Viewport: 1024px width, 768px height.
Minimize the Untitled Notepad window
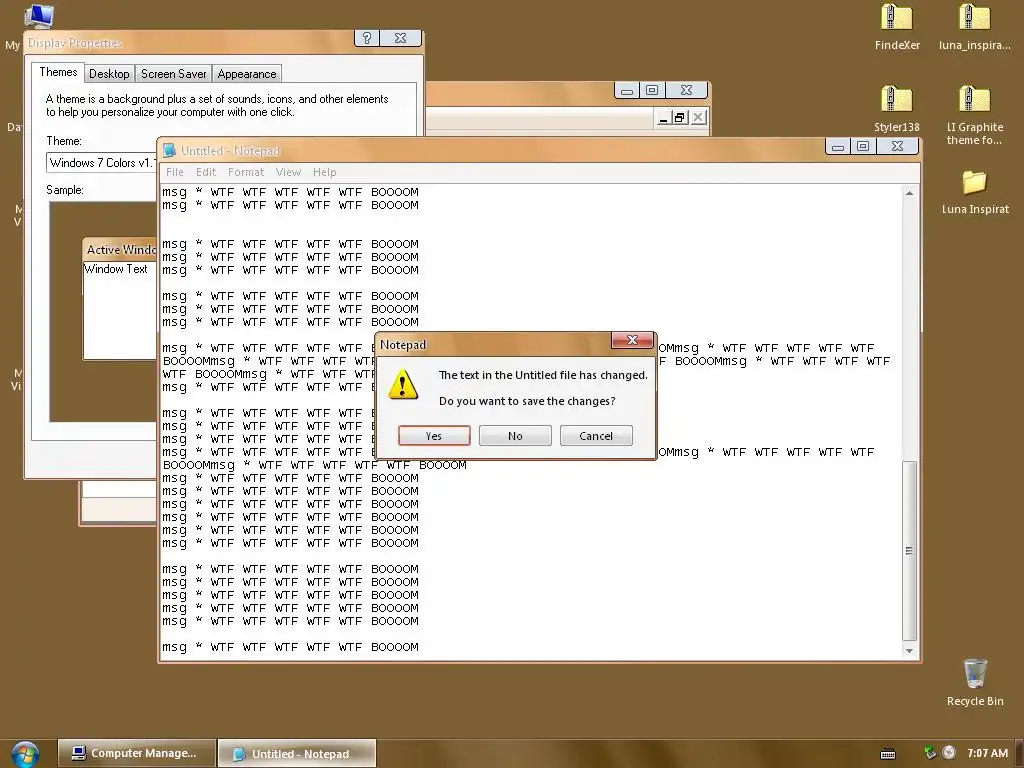pyautogui.click(x=838, y=146)
